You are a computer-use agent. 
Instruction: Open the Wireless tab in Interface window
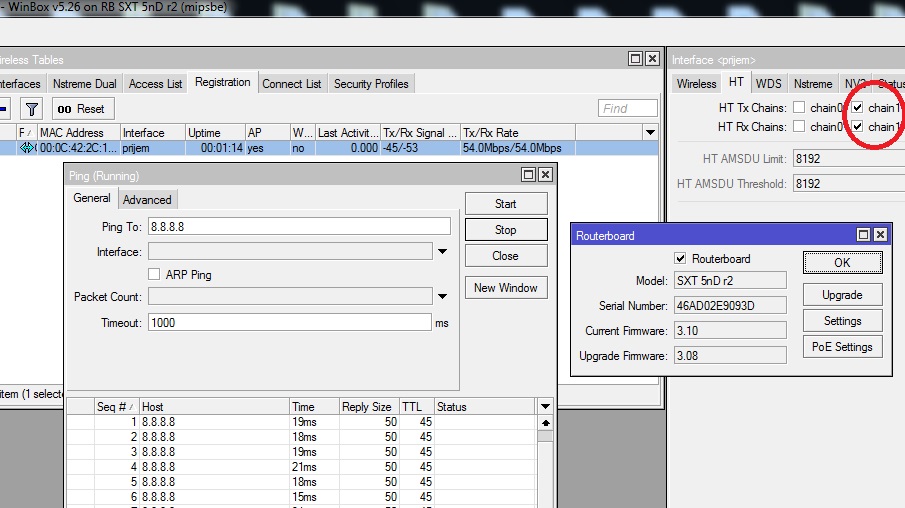[696, 84]
